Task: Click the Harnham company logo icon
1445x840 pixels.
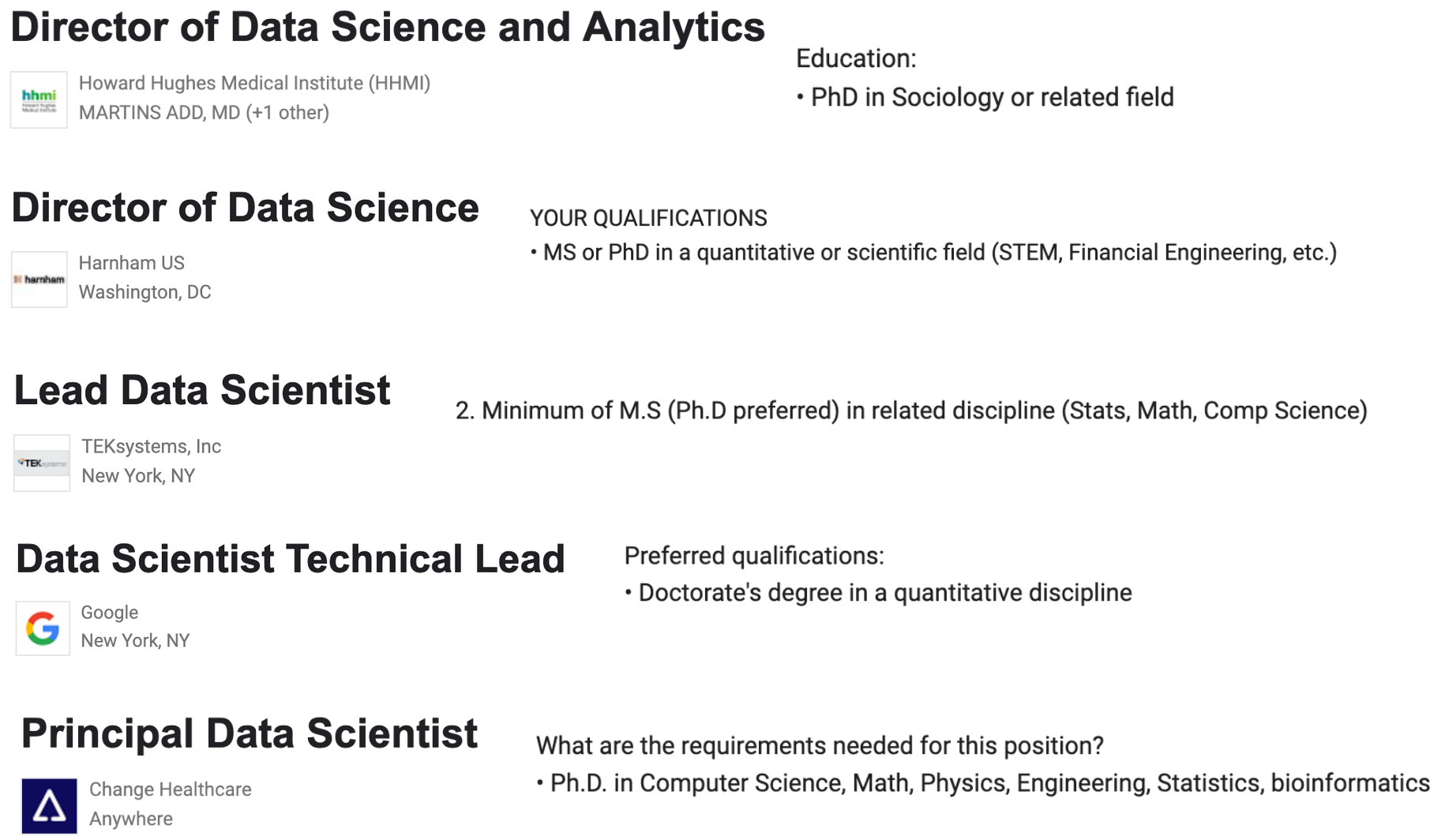Action: click(39, 279)
